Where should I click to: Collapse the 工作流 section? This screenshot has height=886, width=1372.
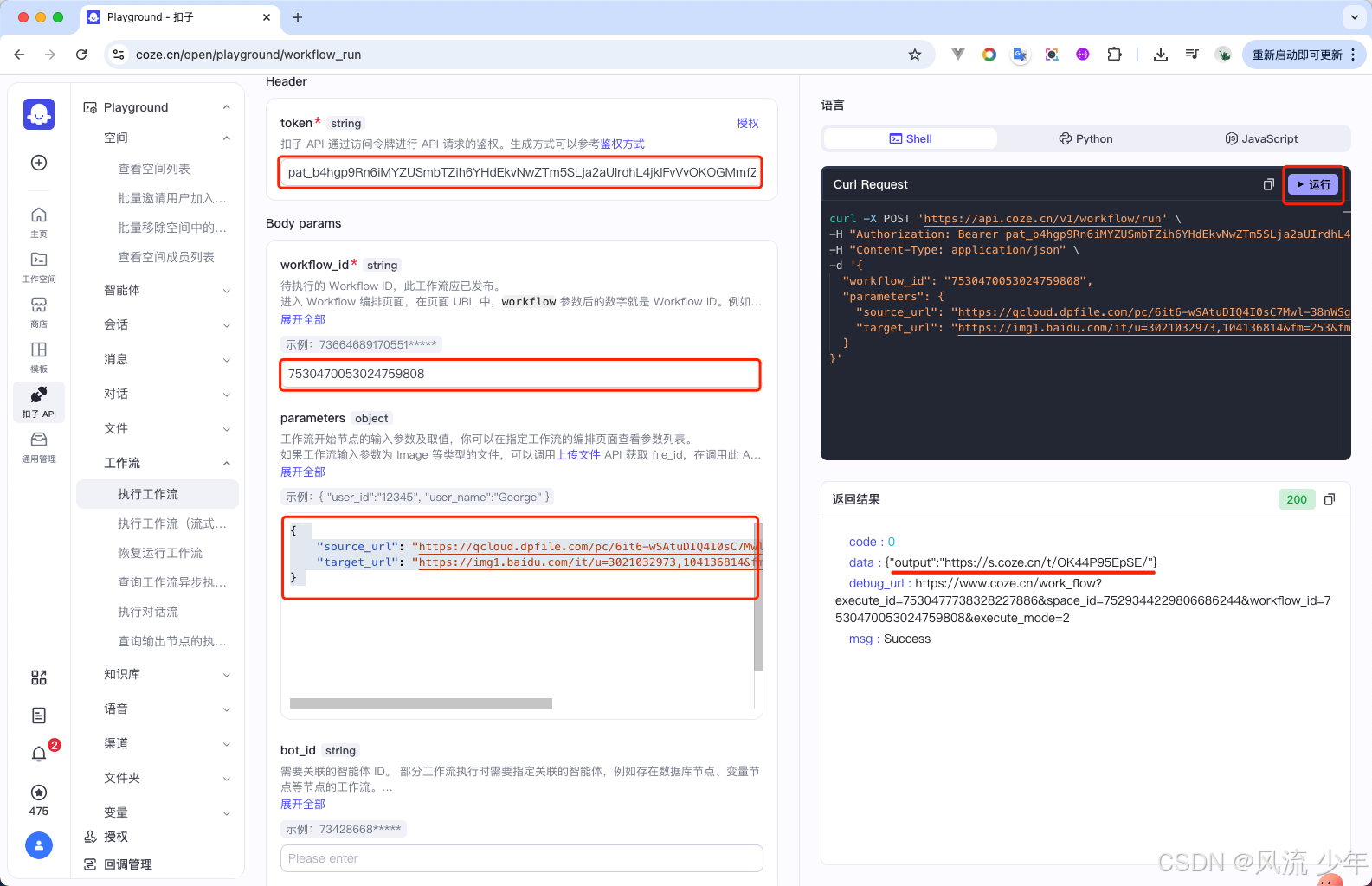(x=226, y=464)
